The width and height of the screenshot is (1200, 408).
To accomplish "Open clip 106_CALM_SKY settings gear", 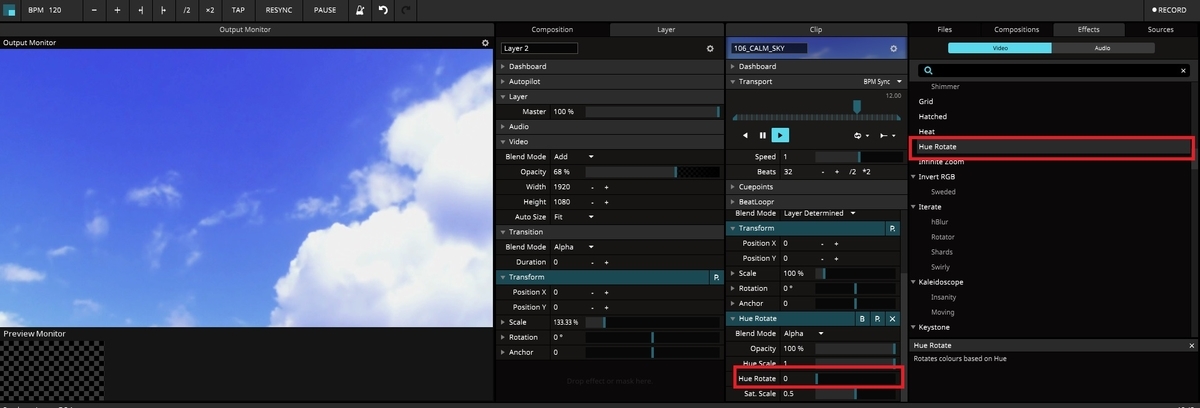I will click(x=894, y=48).
